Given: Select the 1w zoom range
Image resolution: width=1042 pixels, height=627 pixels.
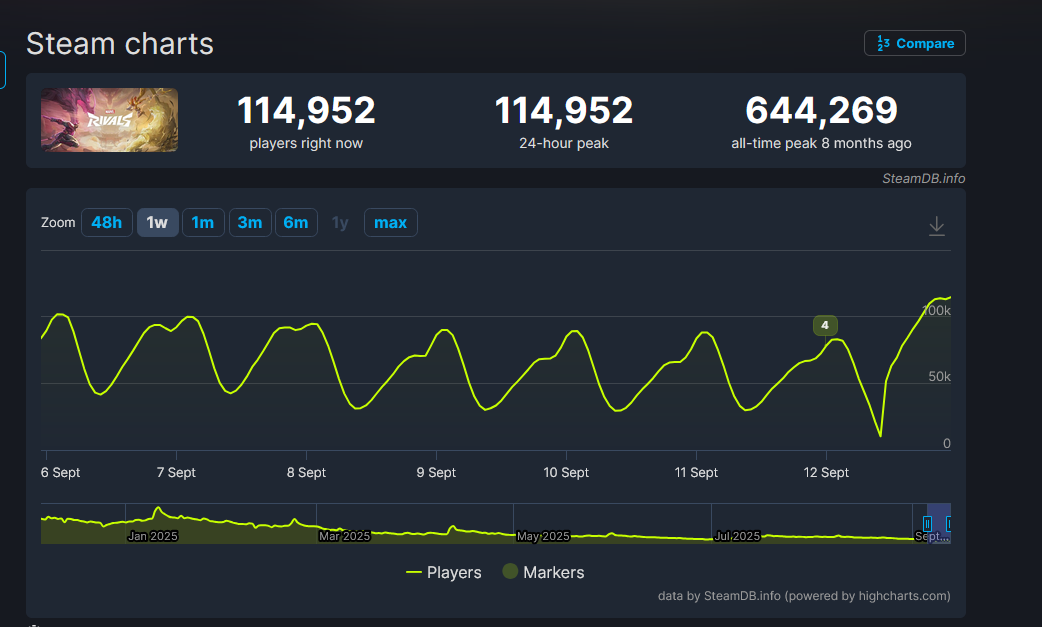Looking at the screenshot, I should 157,223.
